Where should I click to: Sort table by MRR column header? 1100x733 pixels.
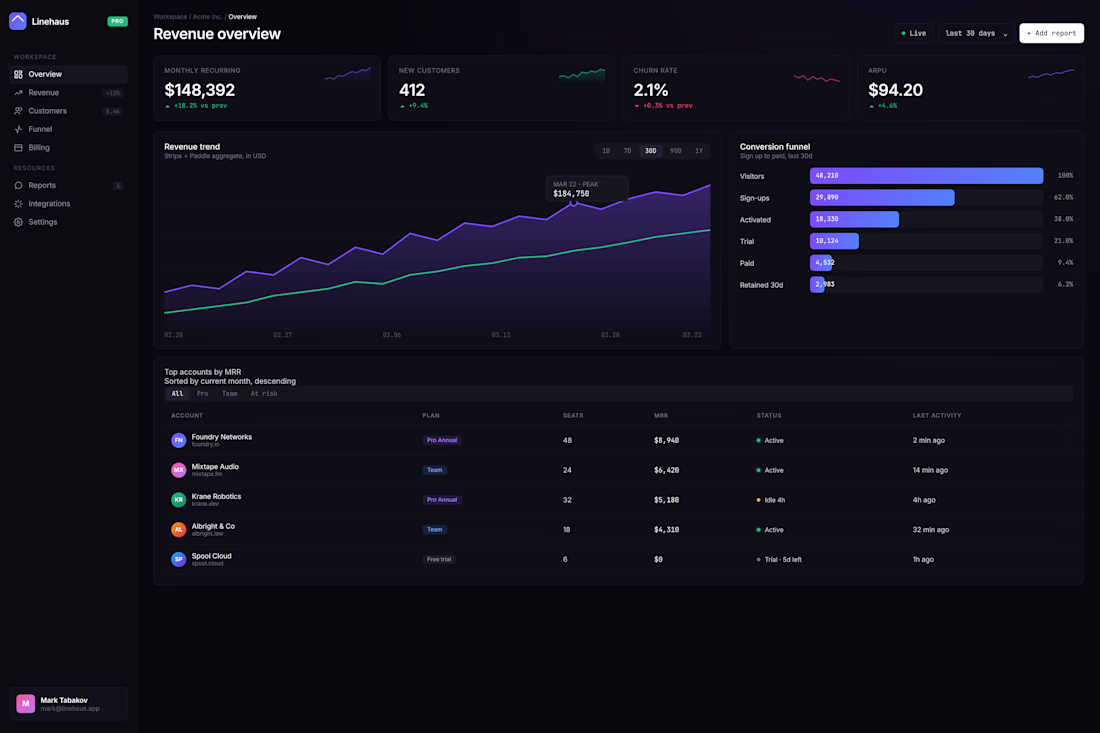[661, 415]
